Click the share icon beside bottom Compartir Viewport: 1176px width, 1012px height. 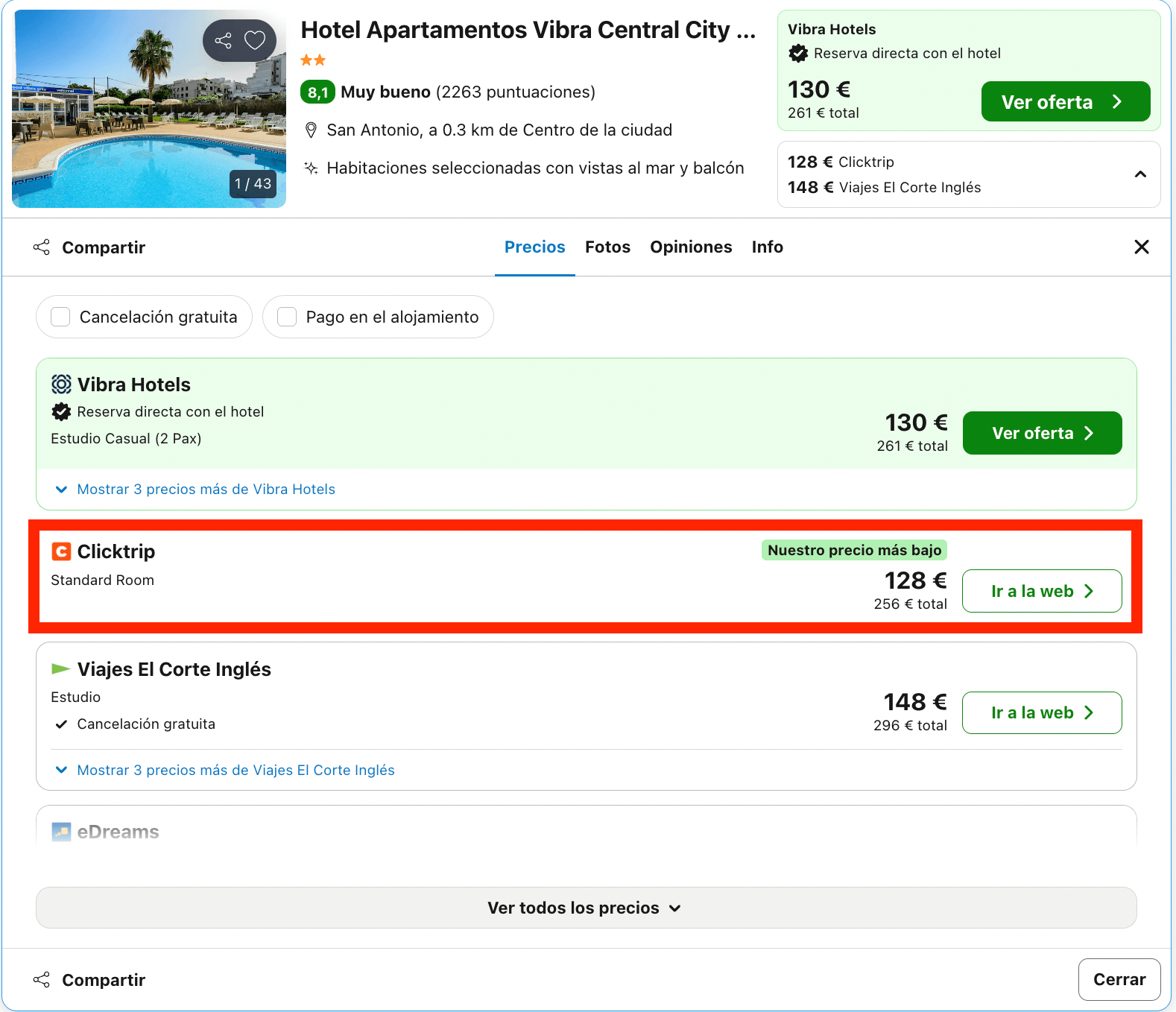click(x=42, y=980)
